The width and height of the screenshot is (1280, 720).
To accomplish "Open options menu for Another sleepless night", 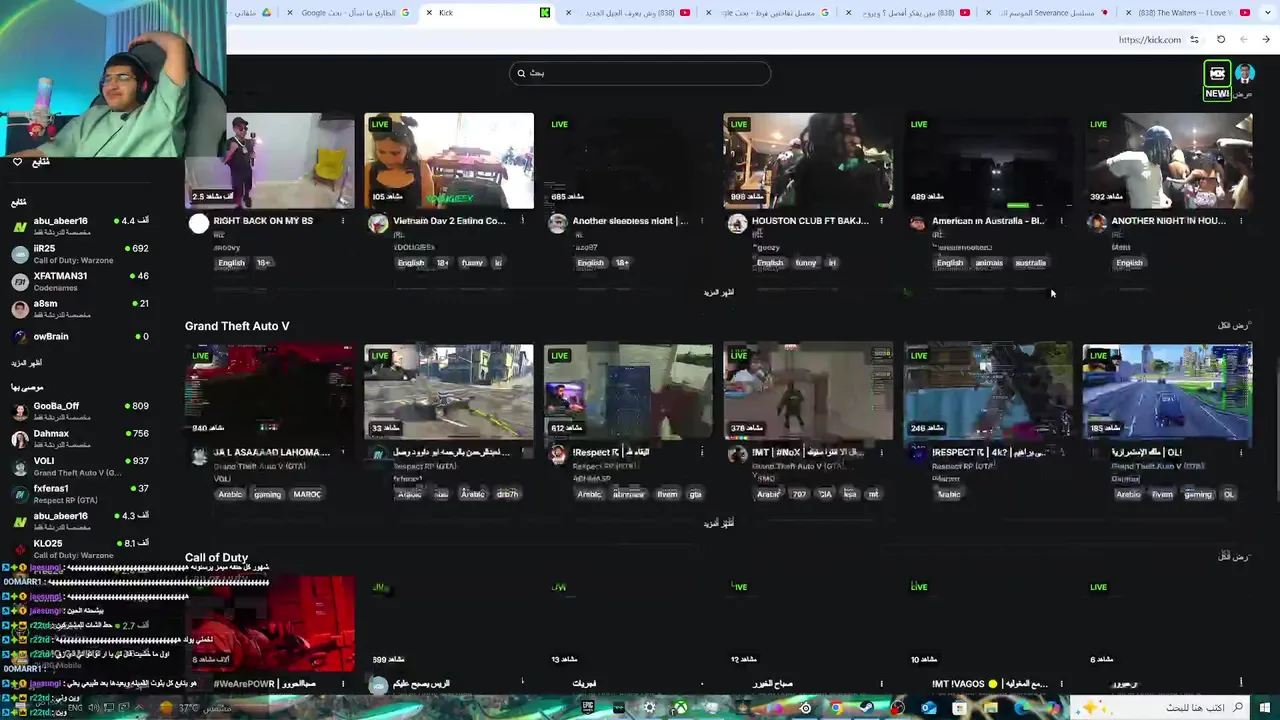I will pos(702,221).
